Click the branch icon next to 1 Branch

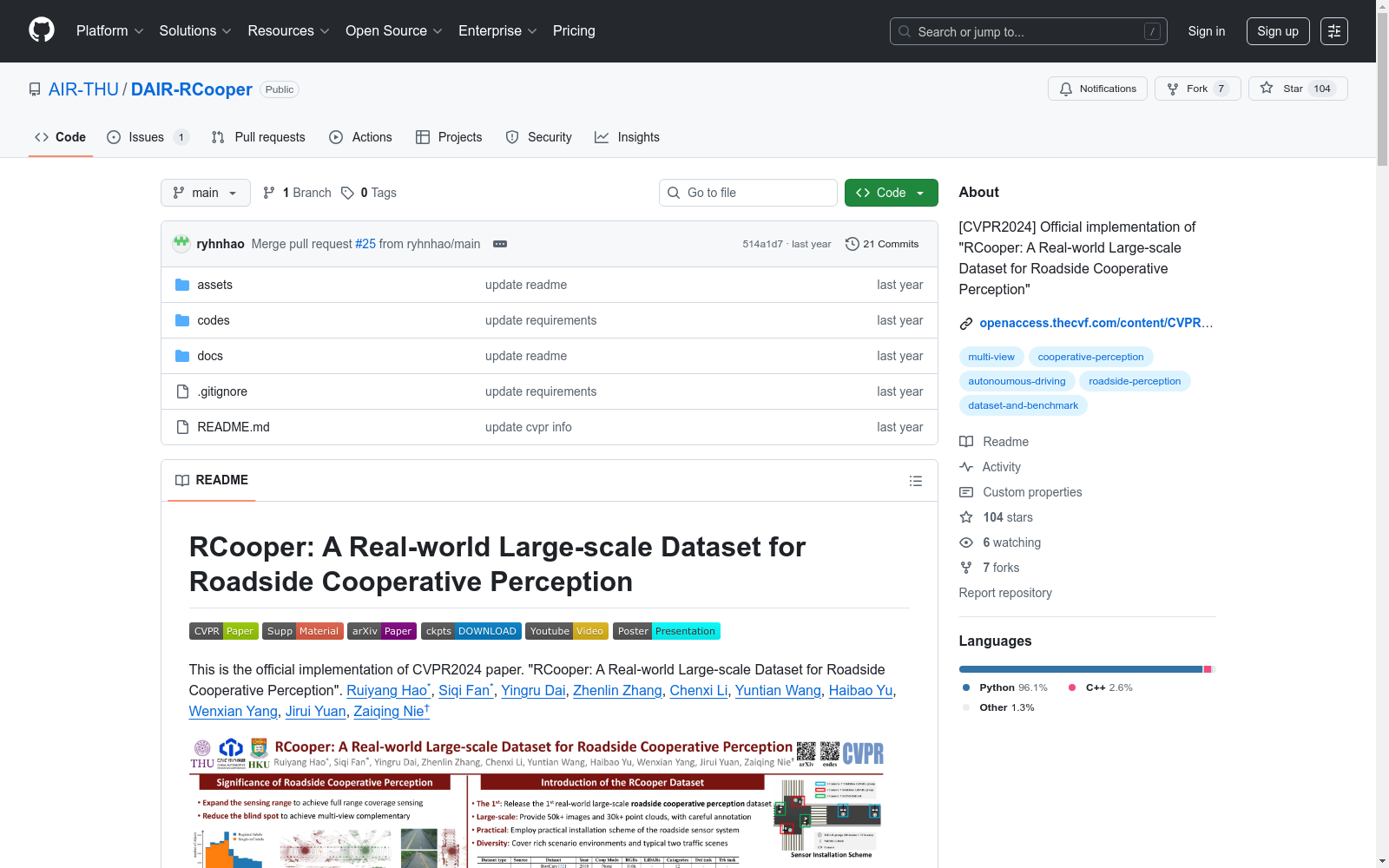(269, 193)
